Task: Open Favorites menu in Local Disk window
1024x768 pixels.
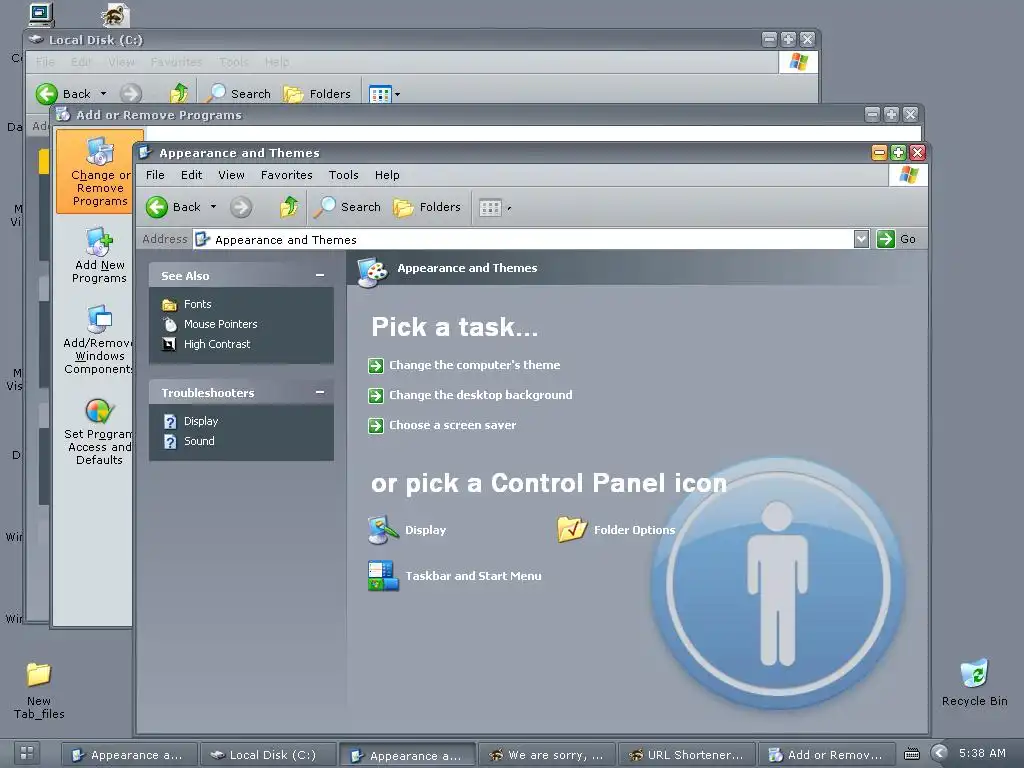Action: [176, 62]
